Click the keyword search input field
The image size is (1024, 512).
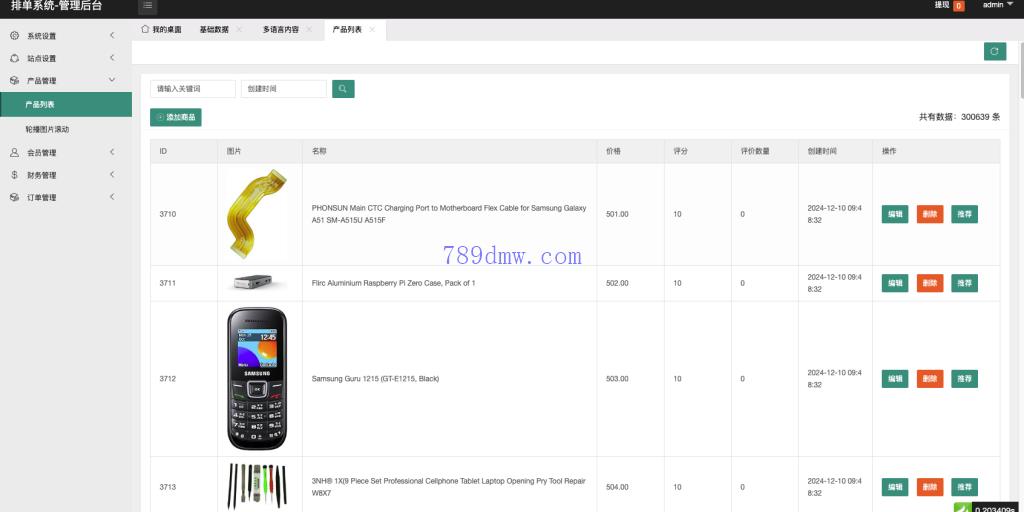(x=193, y=89)
